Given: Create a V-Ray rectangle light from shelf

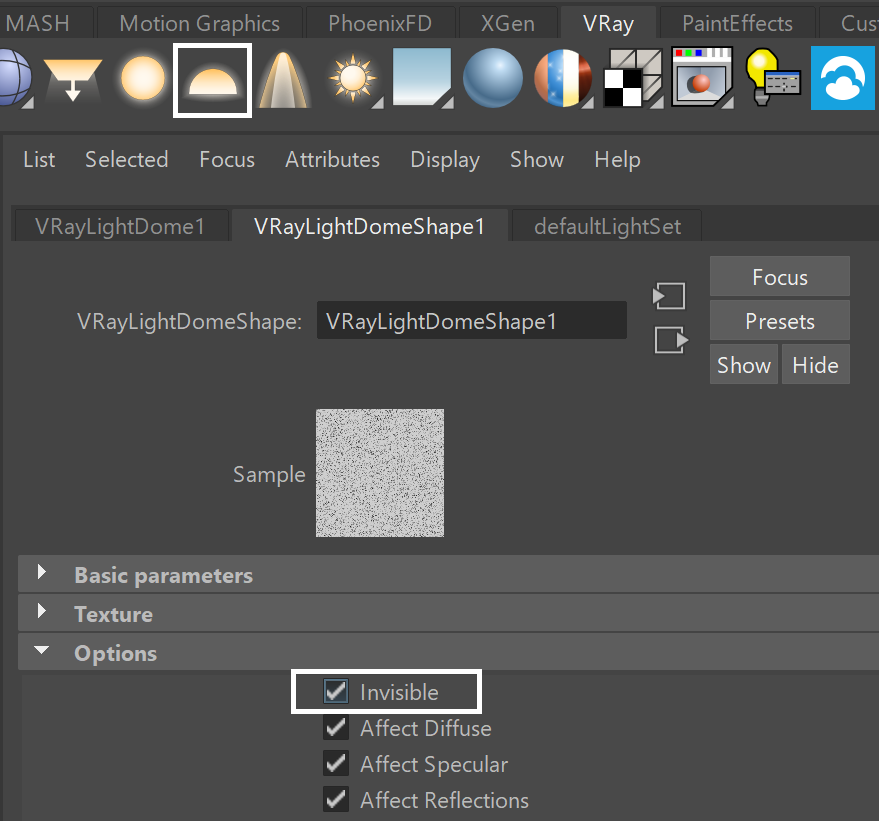Looking at the screenshot, I should [x=73, y=80].
